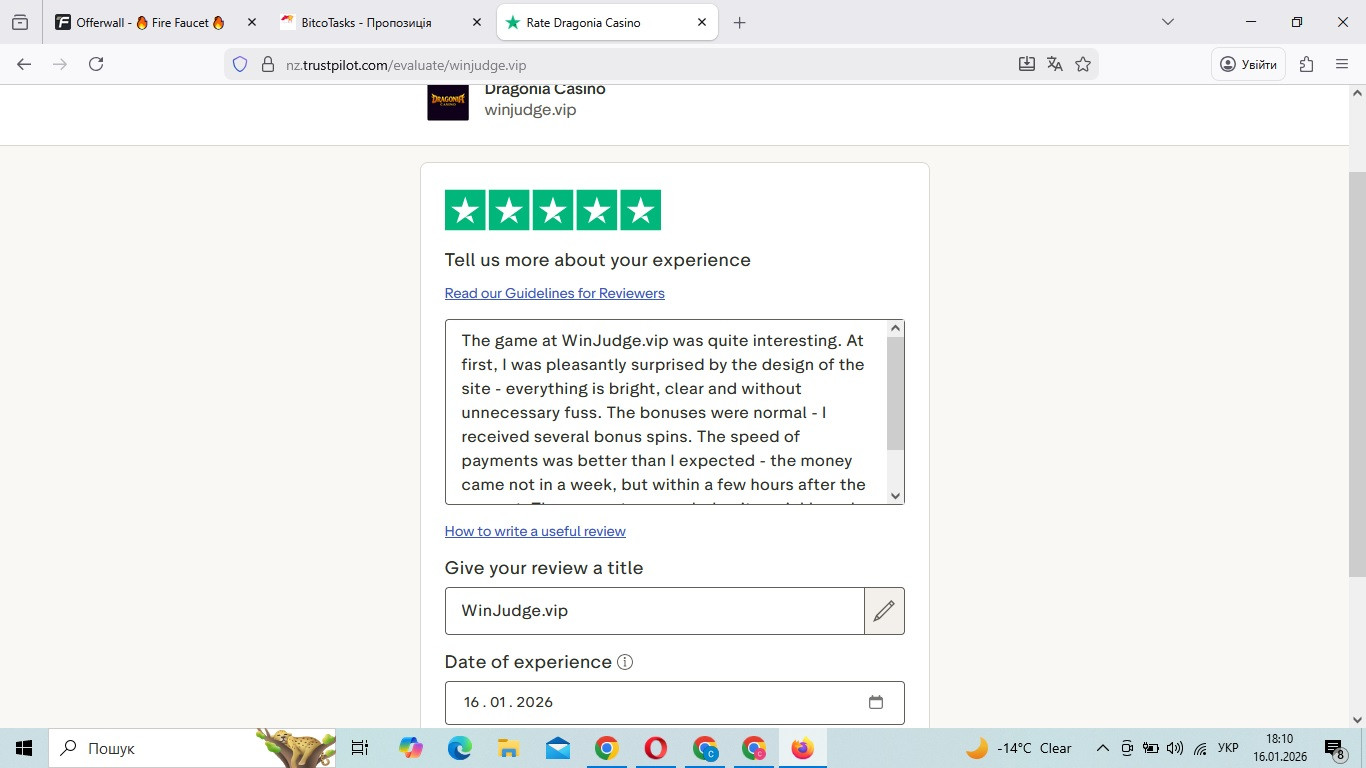The image size is (1366, 768).
Task: Open the calendar date picker icon
Action: (876, 702)
